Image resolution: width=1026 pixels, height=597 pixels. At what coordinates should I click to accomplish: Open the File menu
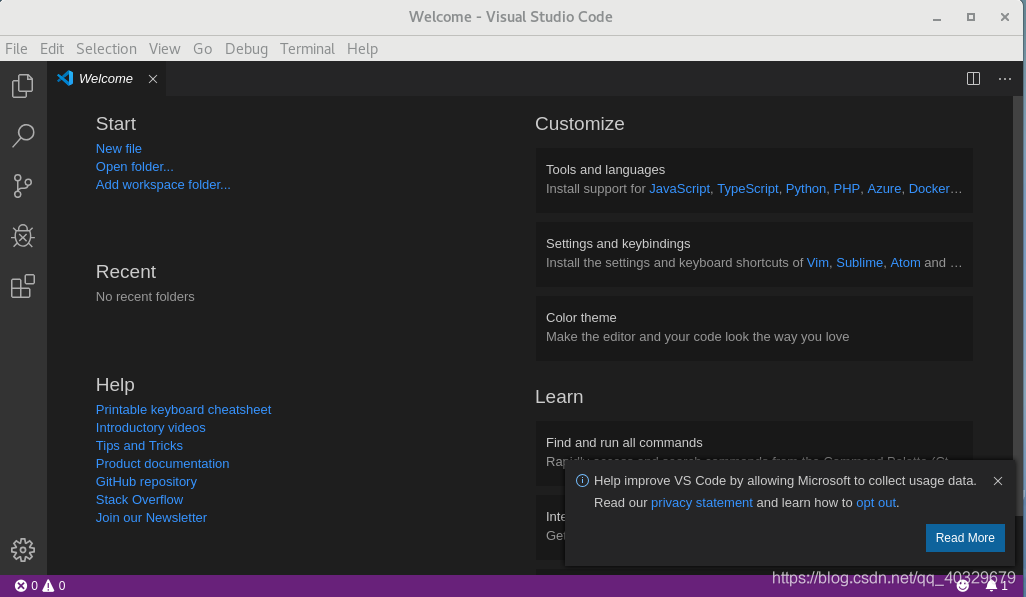(16, 49)
